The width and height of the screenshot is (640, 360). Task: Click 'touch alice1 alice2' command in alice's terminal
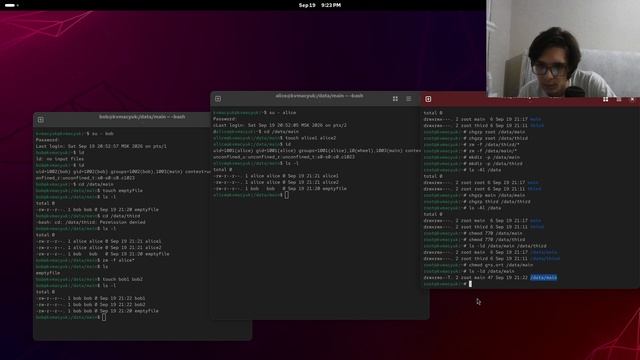(310, 138)
